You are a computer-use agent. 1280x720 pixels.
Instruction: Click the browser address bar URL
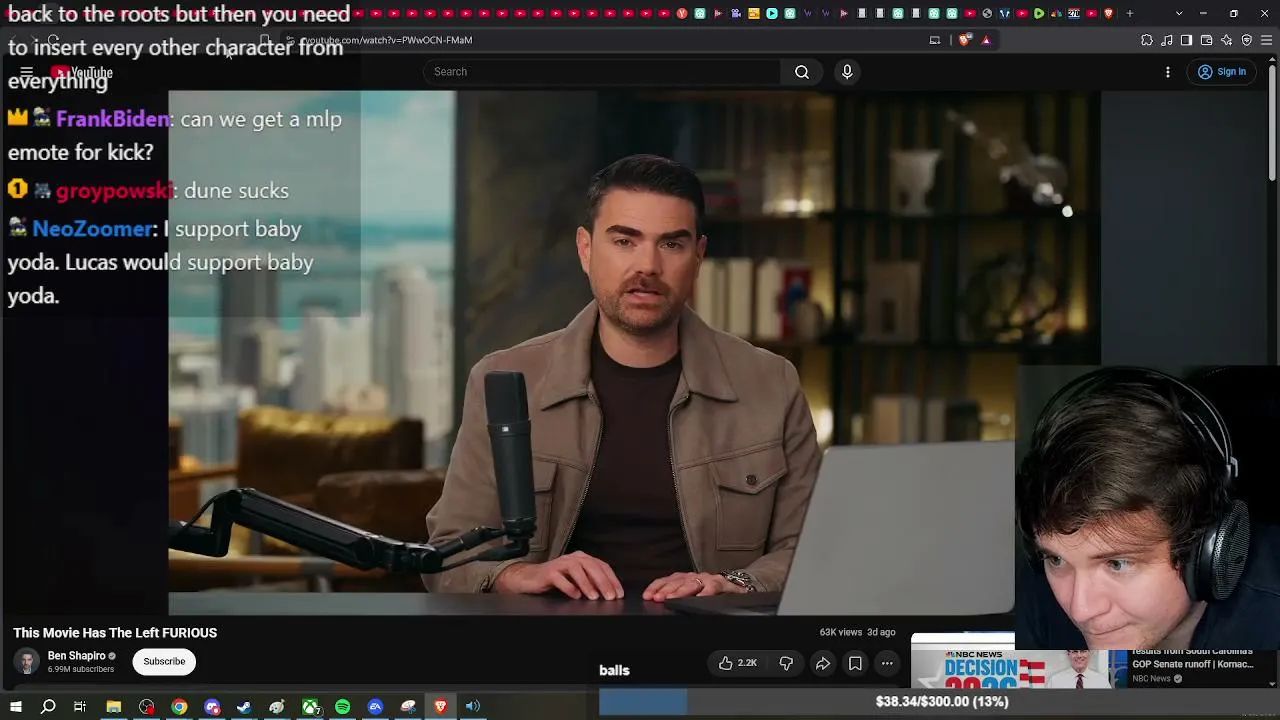click(386, 40)
